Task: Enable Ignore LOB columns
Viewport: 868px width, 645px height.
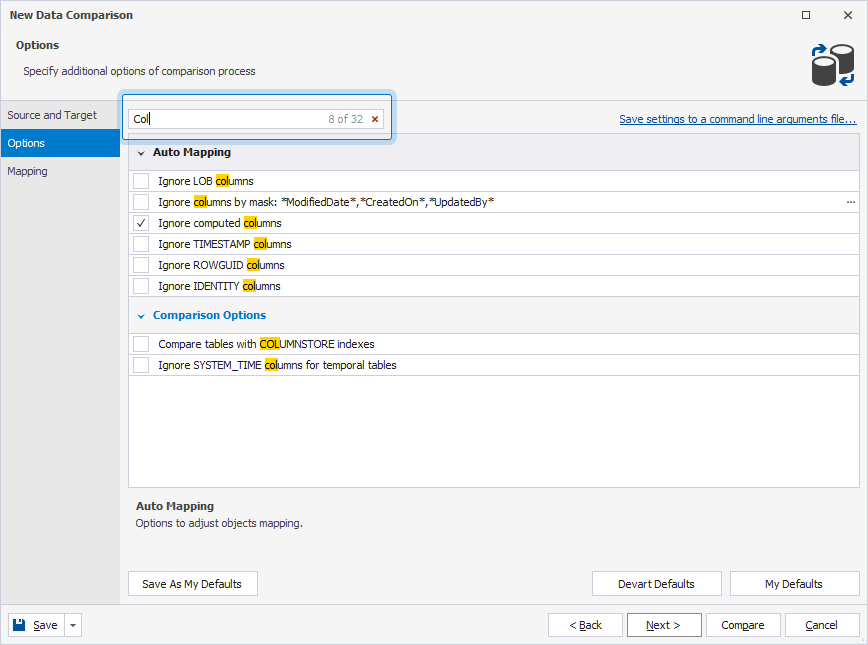Action: point(141,181)
